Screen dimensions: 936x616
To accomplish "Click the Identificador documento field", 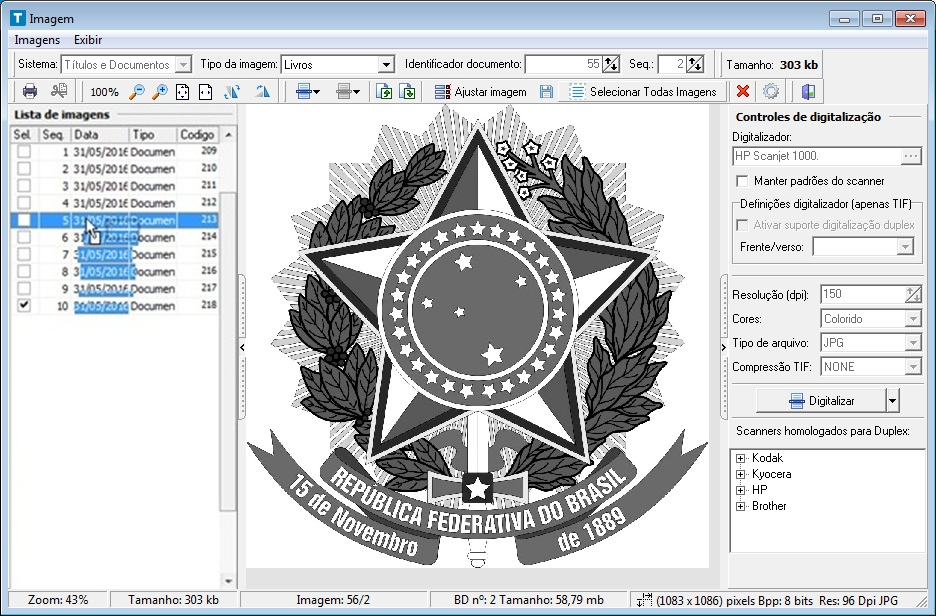I will pyautogui.click(x=563, y=64).
